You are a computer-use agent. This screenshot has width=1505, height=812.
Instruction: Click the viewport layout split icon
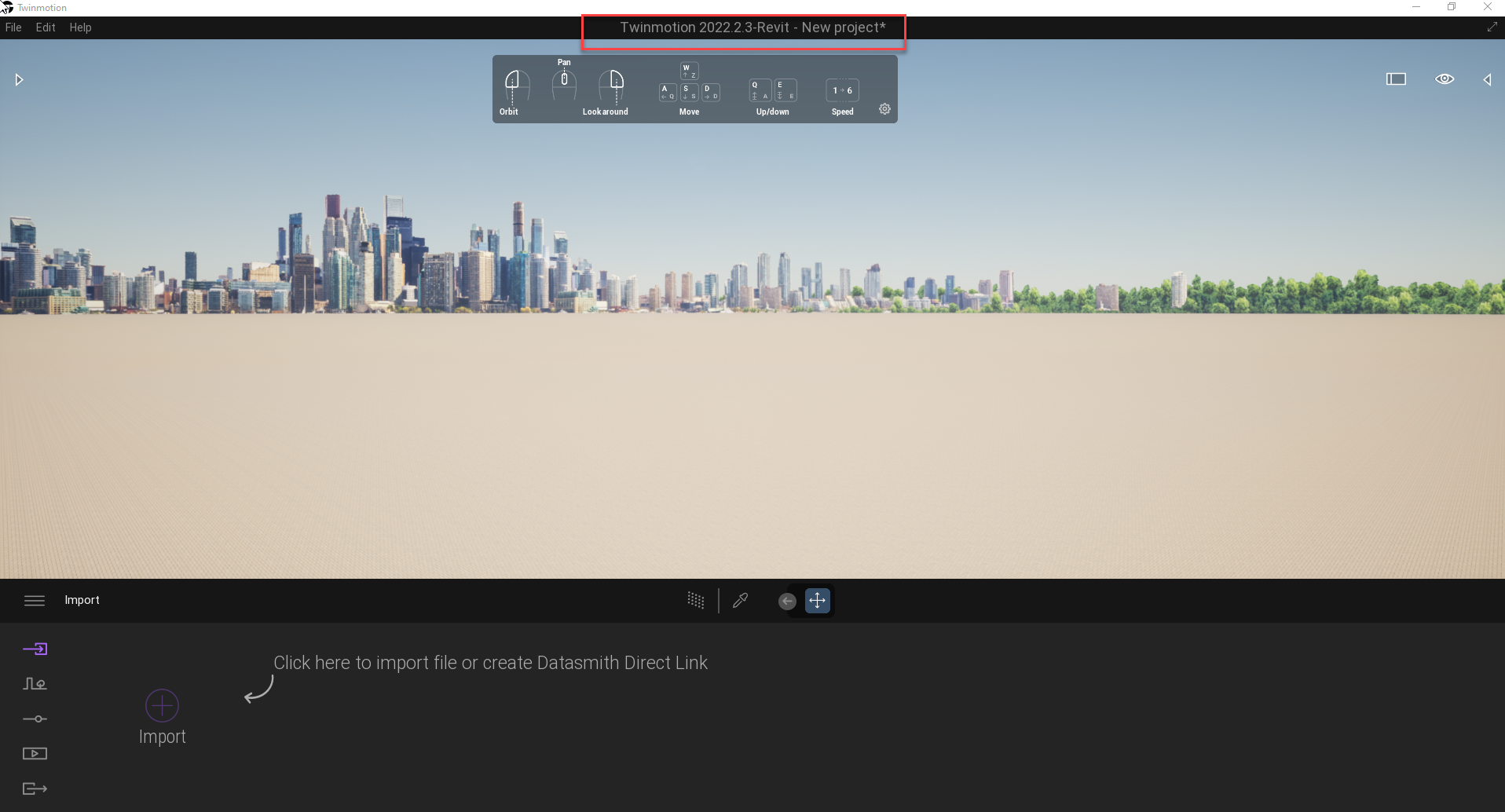click(x=1396, y=79)
